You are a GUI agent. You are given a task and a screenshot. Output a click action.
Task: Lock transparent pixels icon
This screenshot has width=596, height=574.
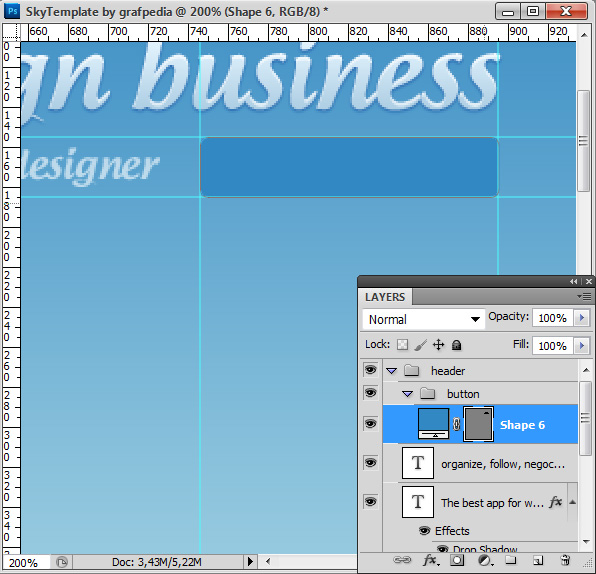[x=402, y=345]
